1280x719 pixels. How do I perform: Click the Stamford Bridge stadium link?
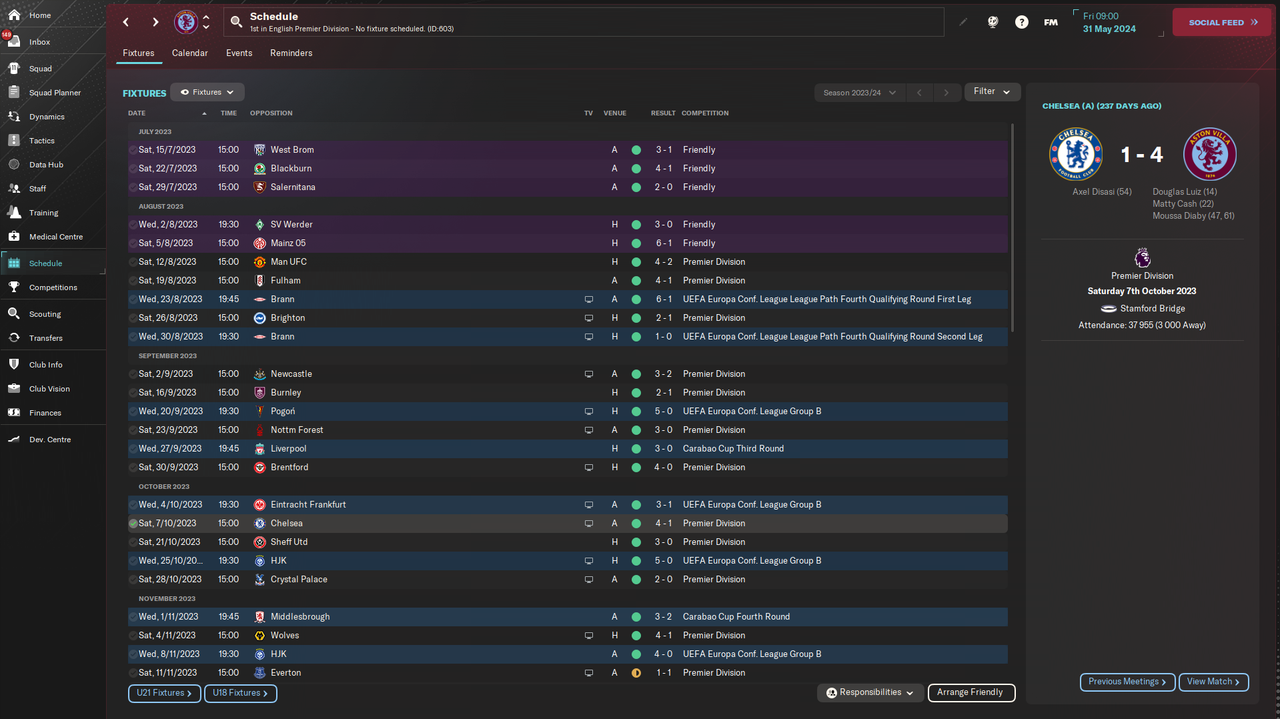click(1152, 309)
